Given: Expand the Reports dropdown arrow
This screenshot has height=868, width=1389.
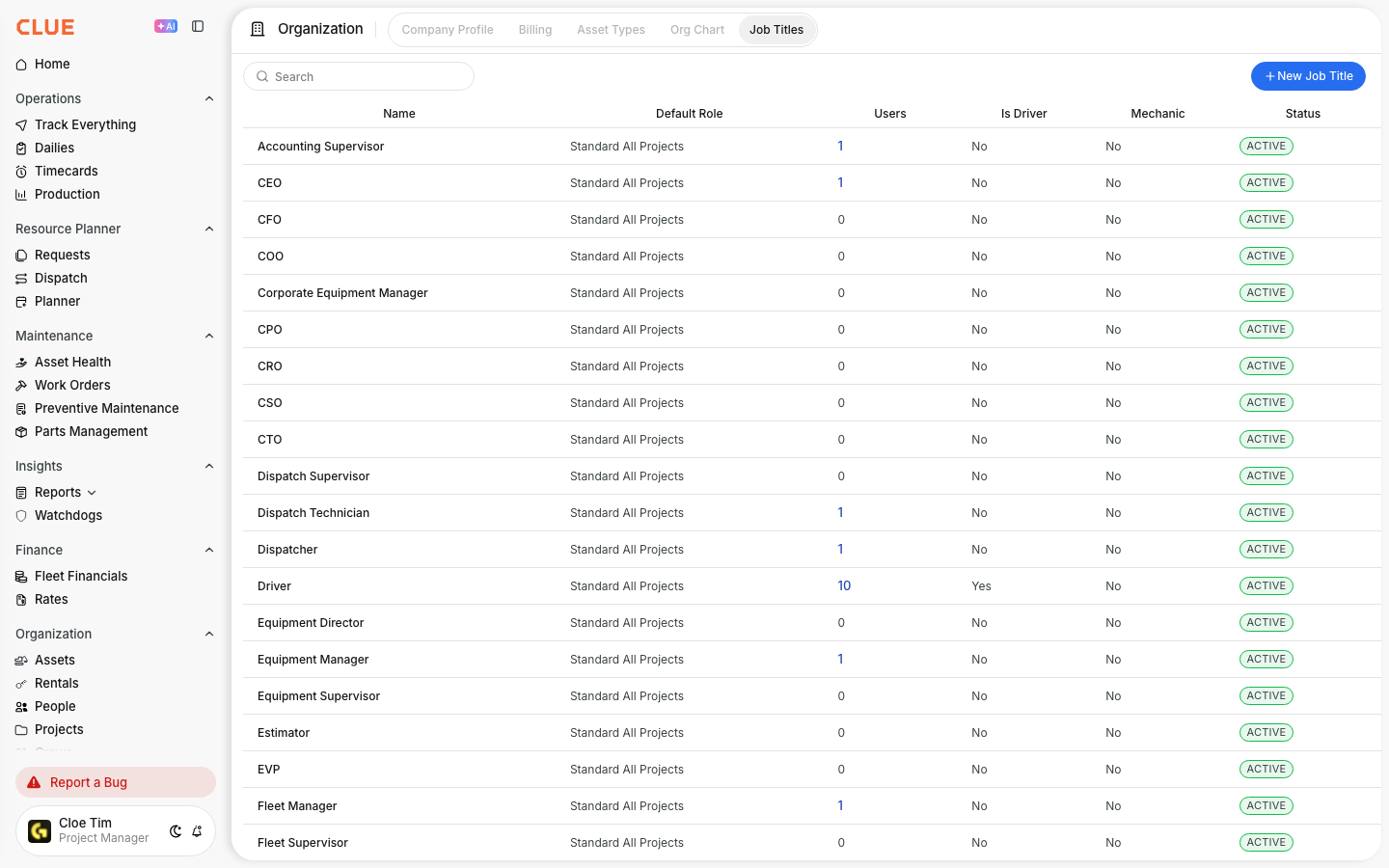Looking at the screenshot, I should [92, 493].
